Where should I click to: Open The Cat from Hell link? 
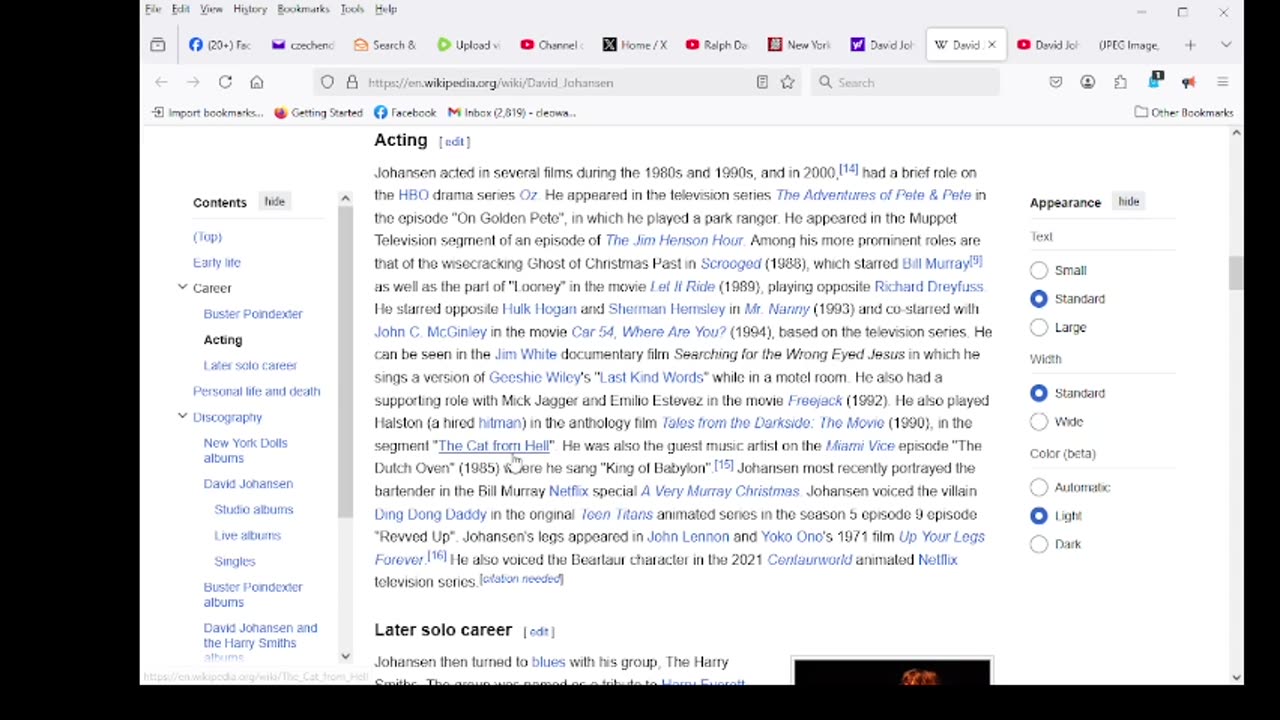click(493, 445)
